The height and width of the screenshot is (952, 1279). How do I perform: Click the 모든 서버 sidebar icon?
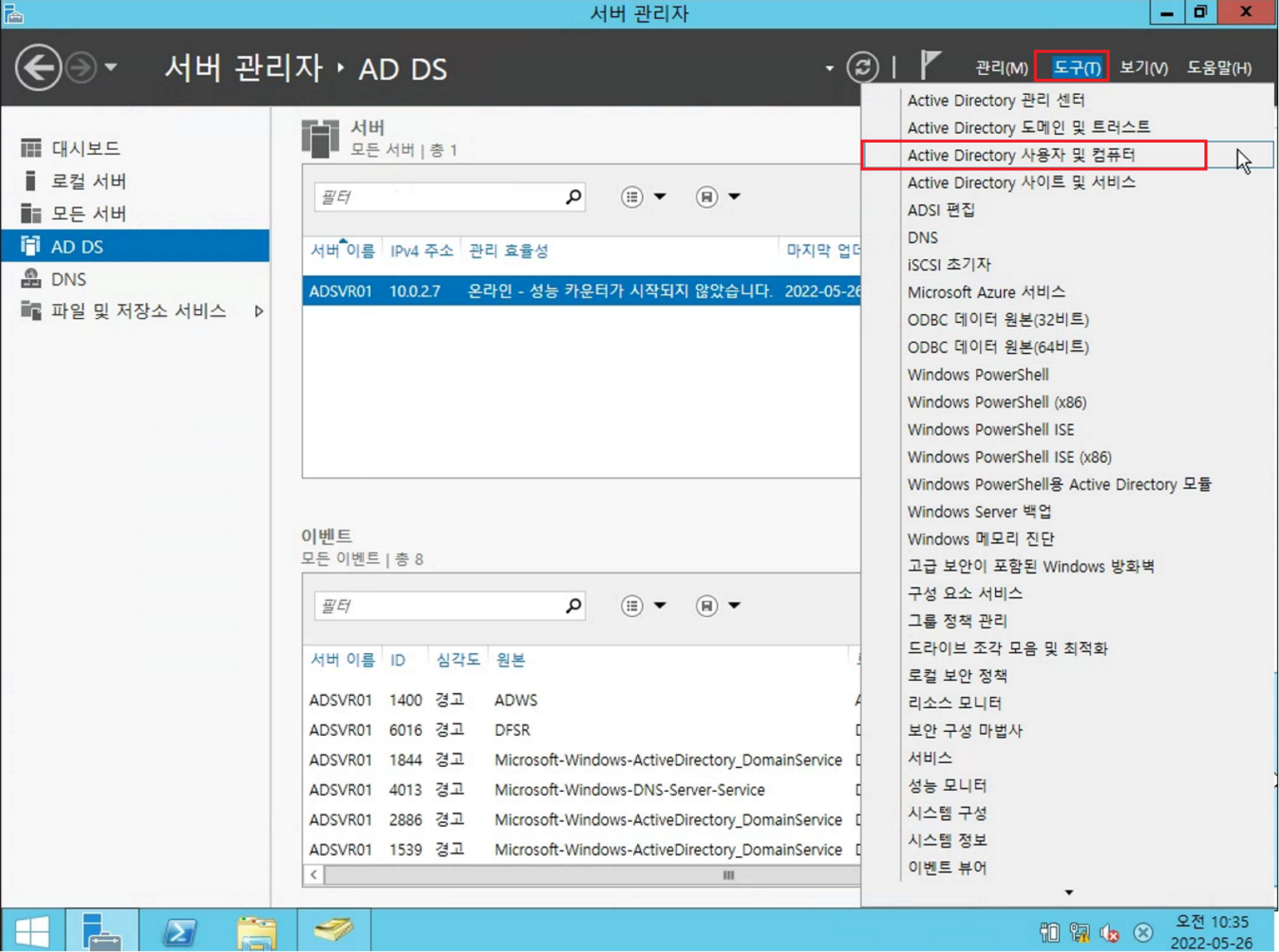click(x=30, y=214)
